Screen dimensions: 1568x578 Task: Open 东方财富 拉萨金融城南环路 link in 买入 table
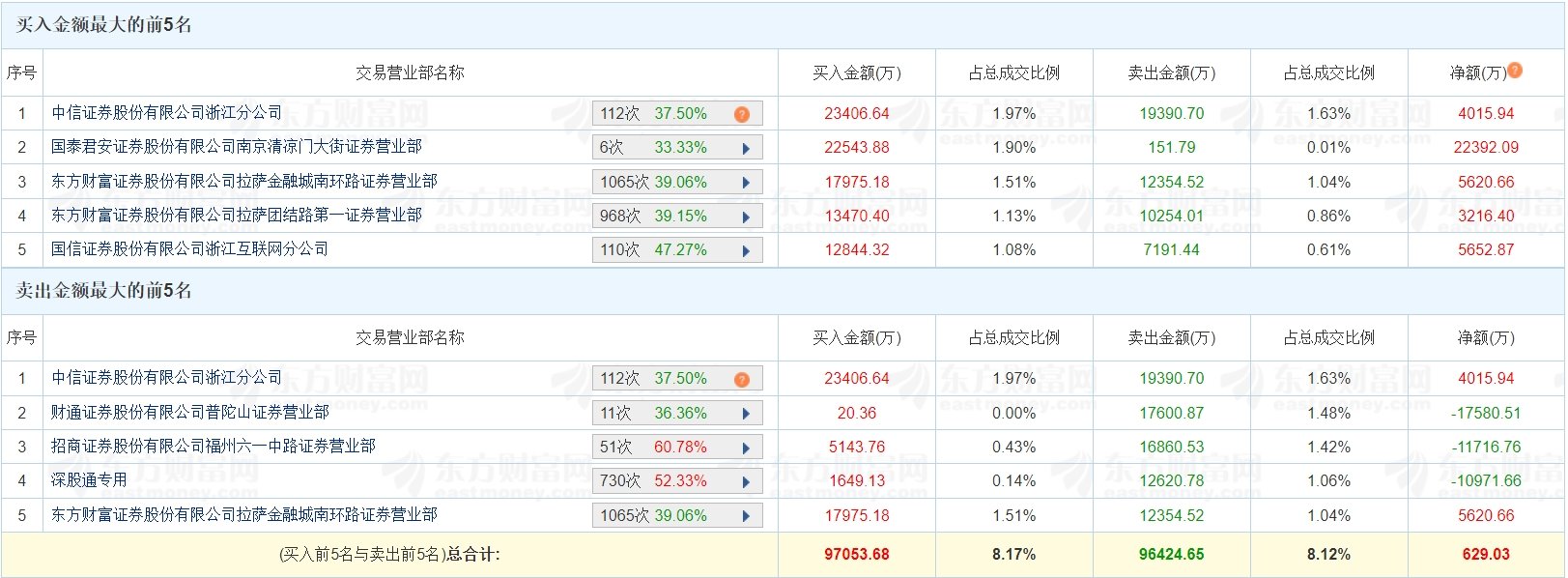(x=244, y=182)
